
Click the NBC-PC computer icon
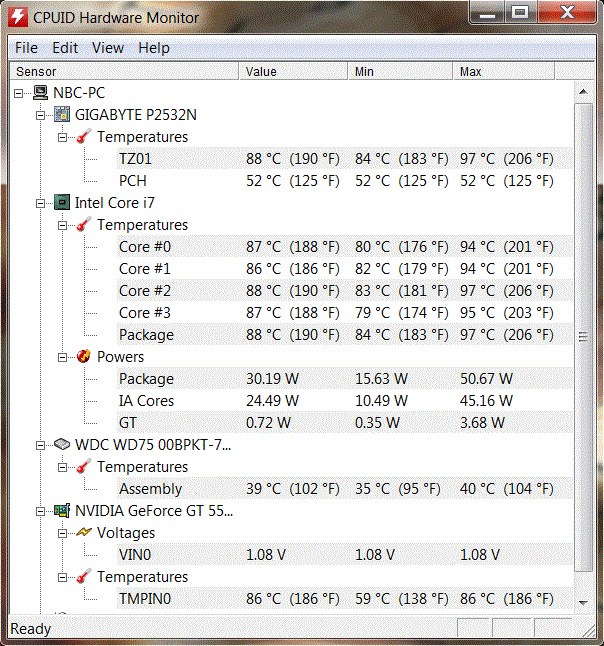(x=40, y=93)
